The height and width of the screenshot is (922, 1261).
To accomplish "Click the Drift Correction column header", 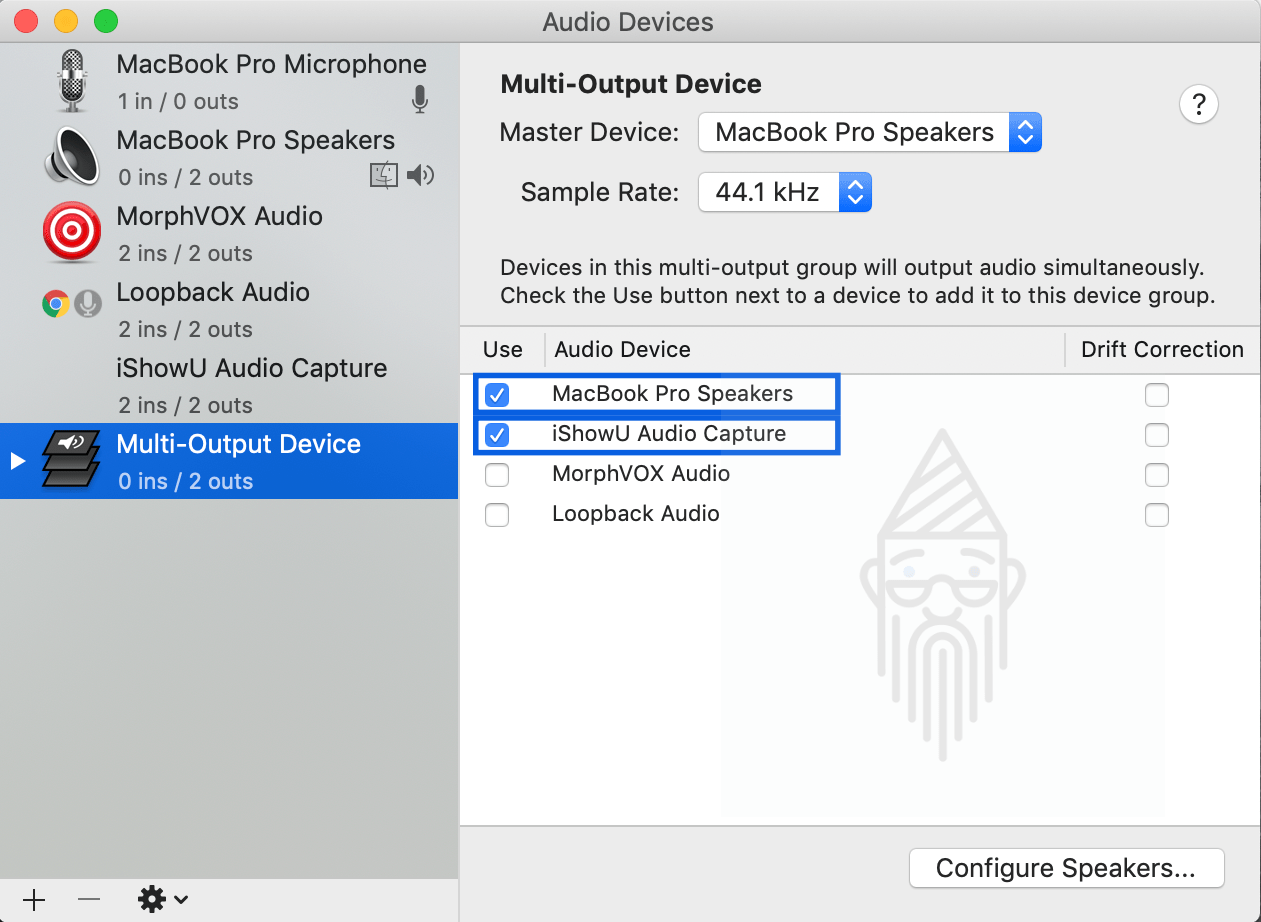I will pyautogui.click(x=1162, y=349).
